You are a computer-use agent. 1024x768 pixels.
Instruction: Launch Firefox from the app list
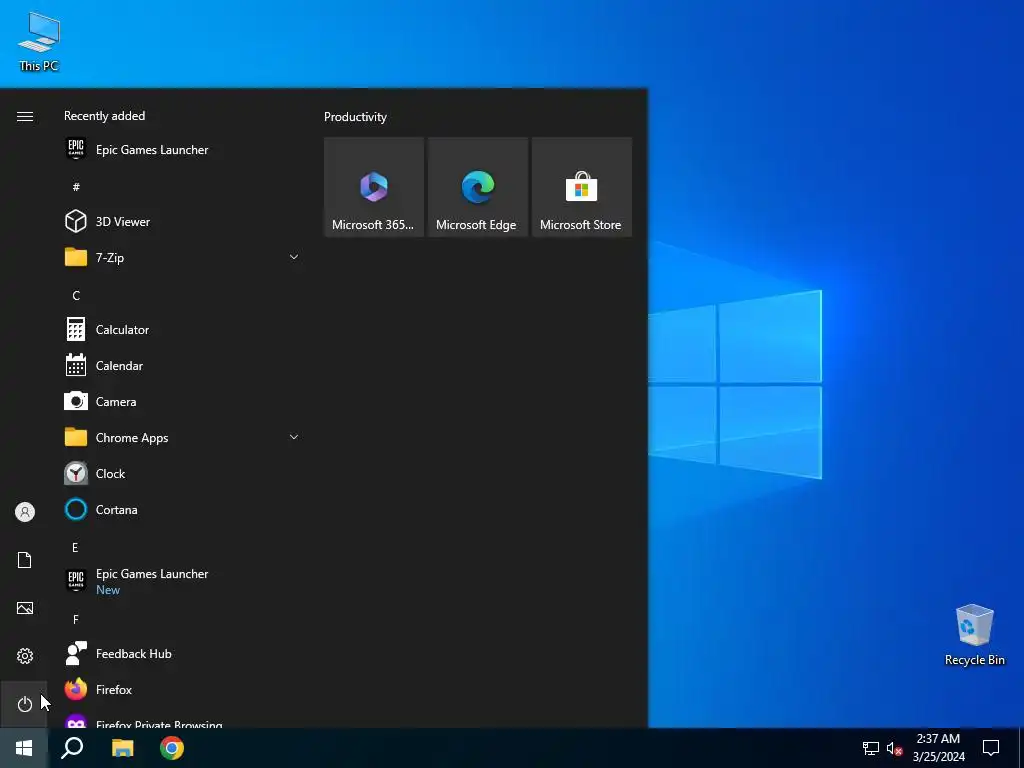[x=183, y=690]
